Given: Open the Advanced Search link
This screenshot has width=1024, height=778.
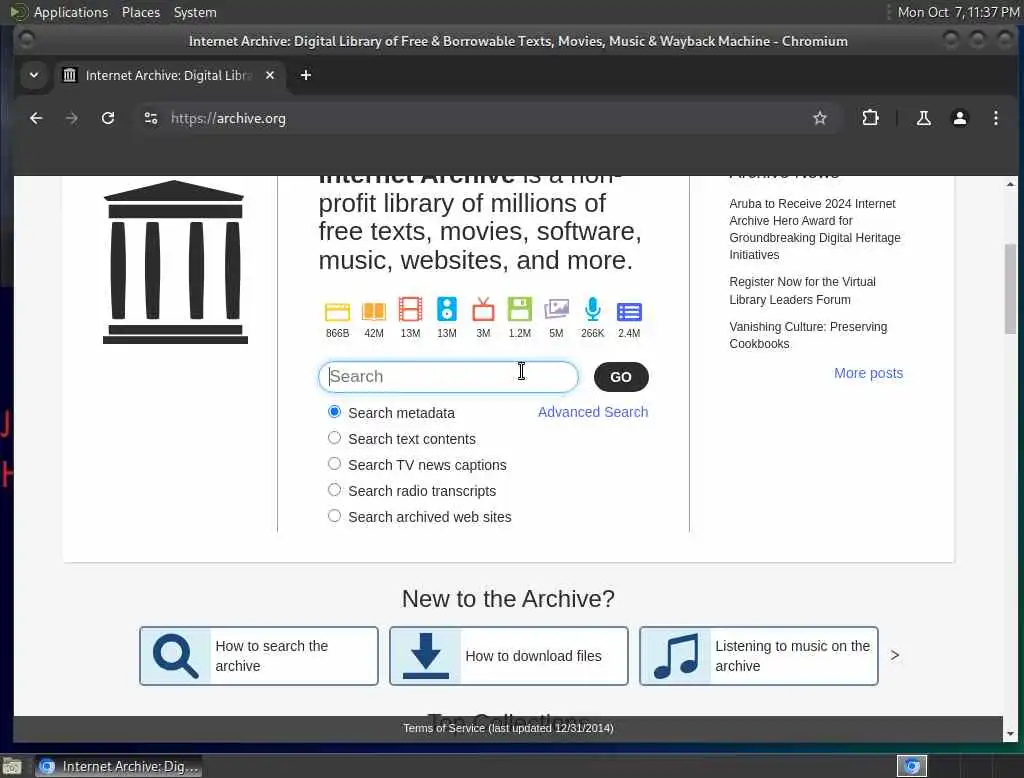Looking at the screenshot, I should (593, 412).
